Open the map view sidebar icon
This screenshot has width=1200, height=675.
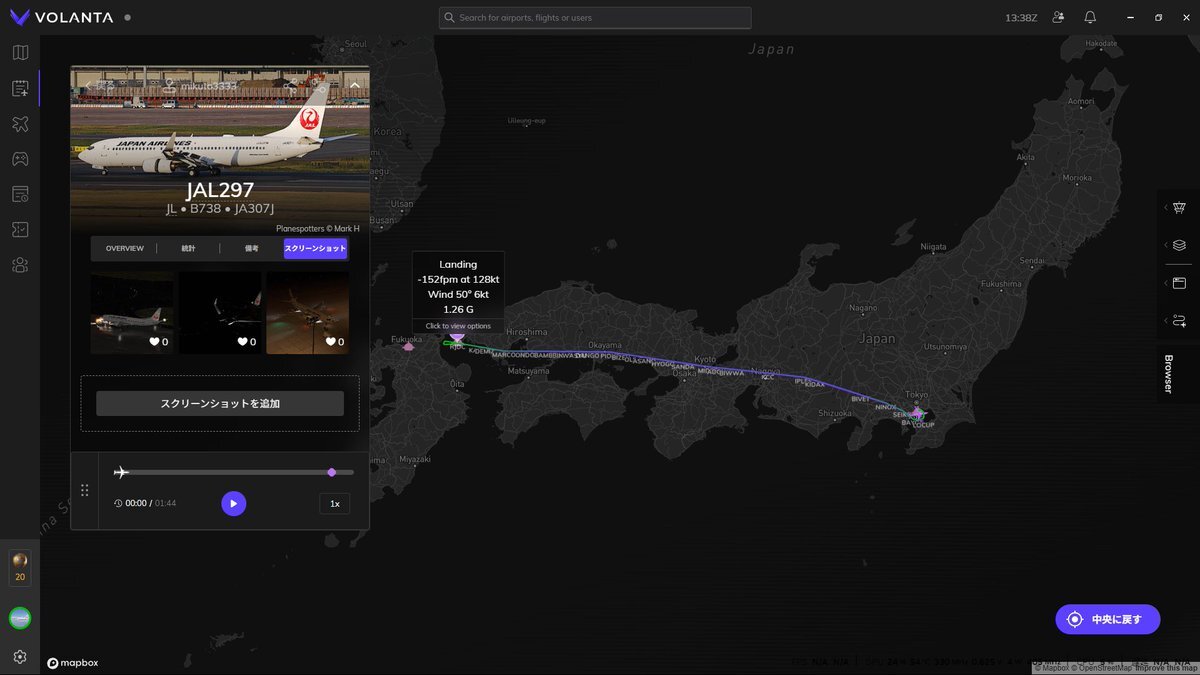click(20, 53)
